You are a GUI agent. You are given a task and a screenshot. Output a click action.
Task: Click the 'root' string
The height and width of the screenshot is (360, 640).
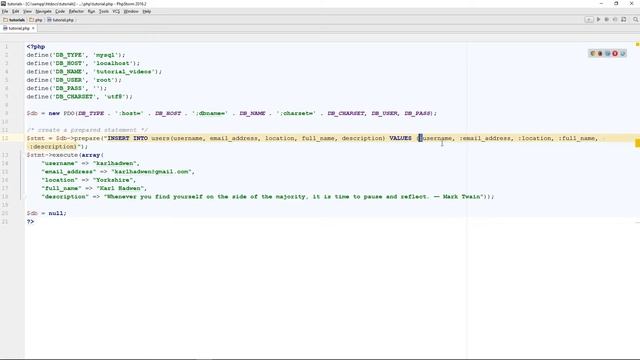coord(103,80)
